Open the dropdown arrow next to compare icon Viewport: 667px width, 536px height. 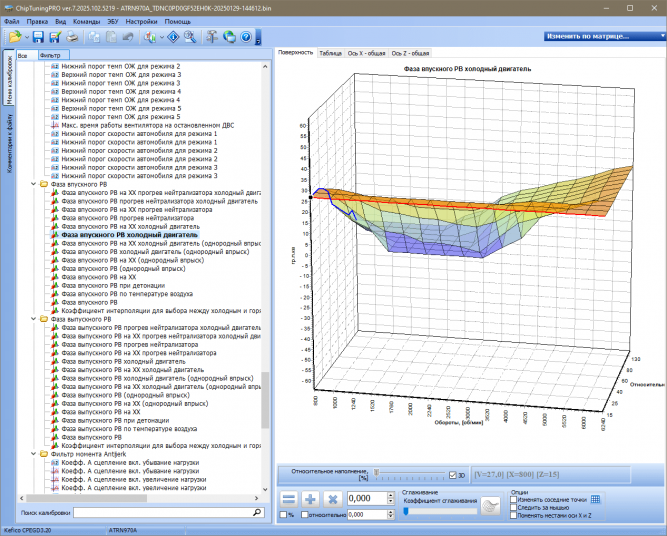(162, 37)
